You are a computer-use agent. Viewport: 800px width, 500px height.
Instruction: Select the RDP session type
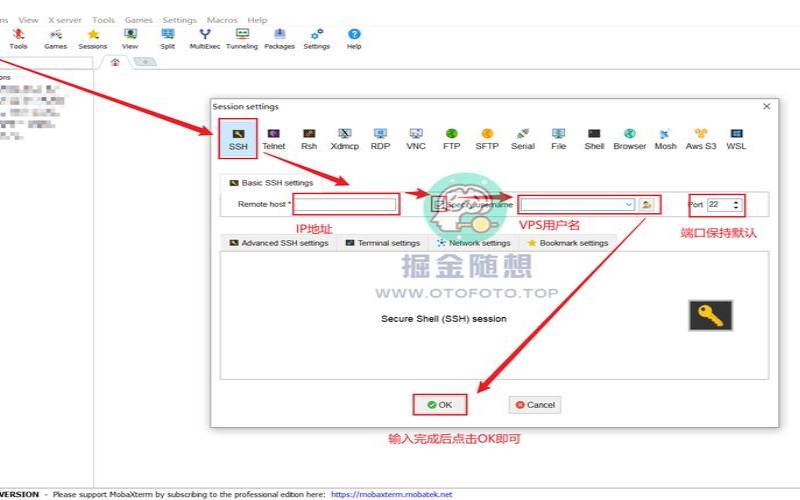pos(380,139)
